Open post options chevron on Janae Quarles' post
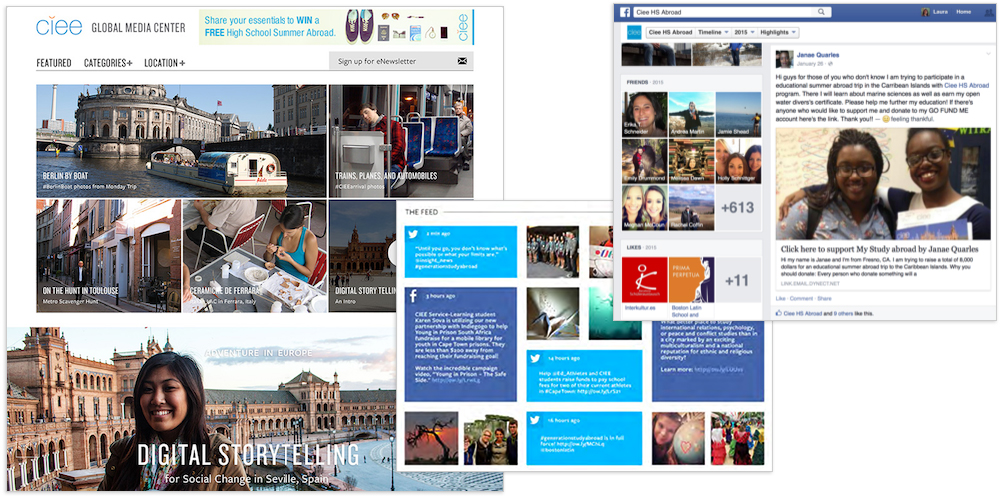The image size is (1000, 500). (x=988, y=54)
